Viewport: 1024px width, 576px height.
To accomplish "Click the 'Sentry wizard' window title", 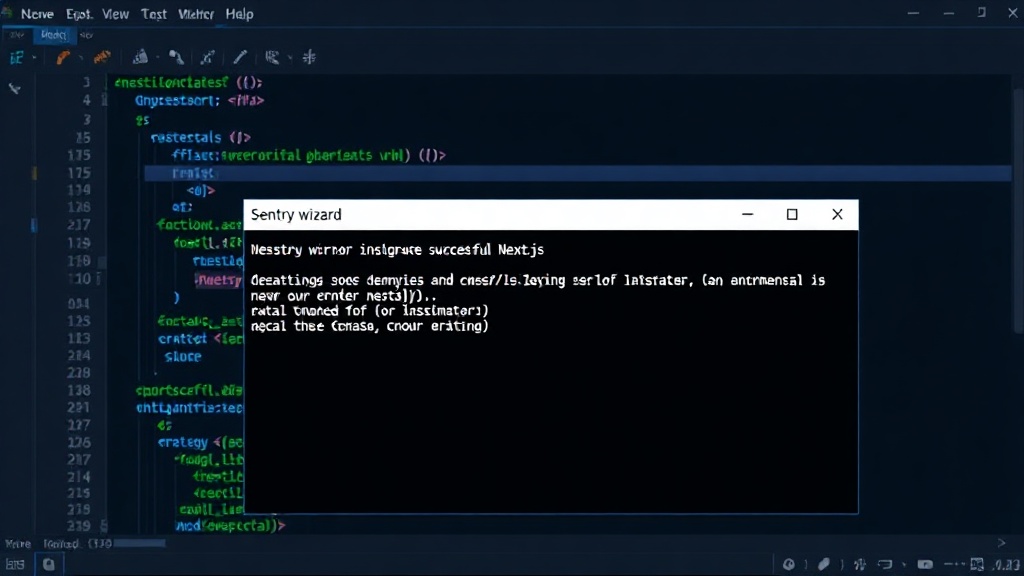I will coord(296,215).
